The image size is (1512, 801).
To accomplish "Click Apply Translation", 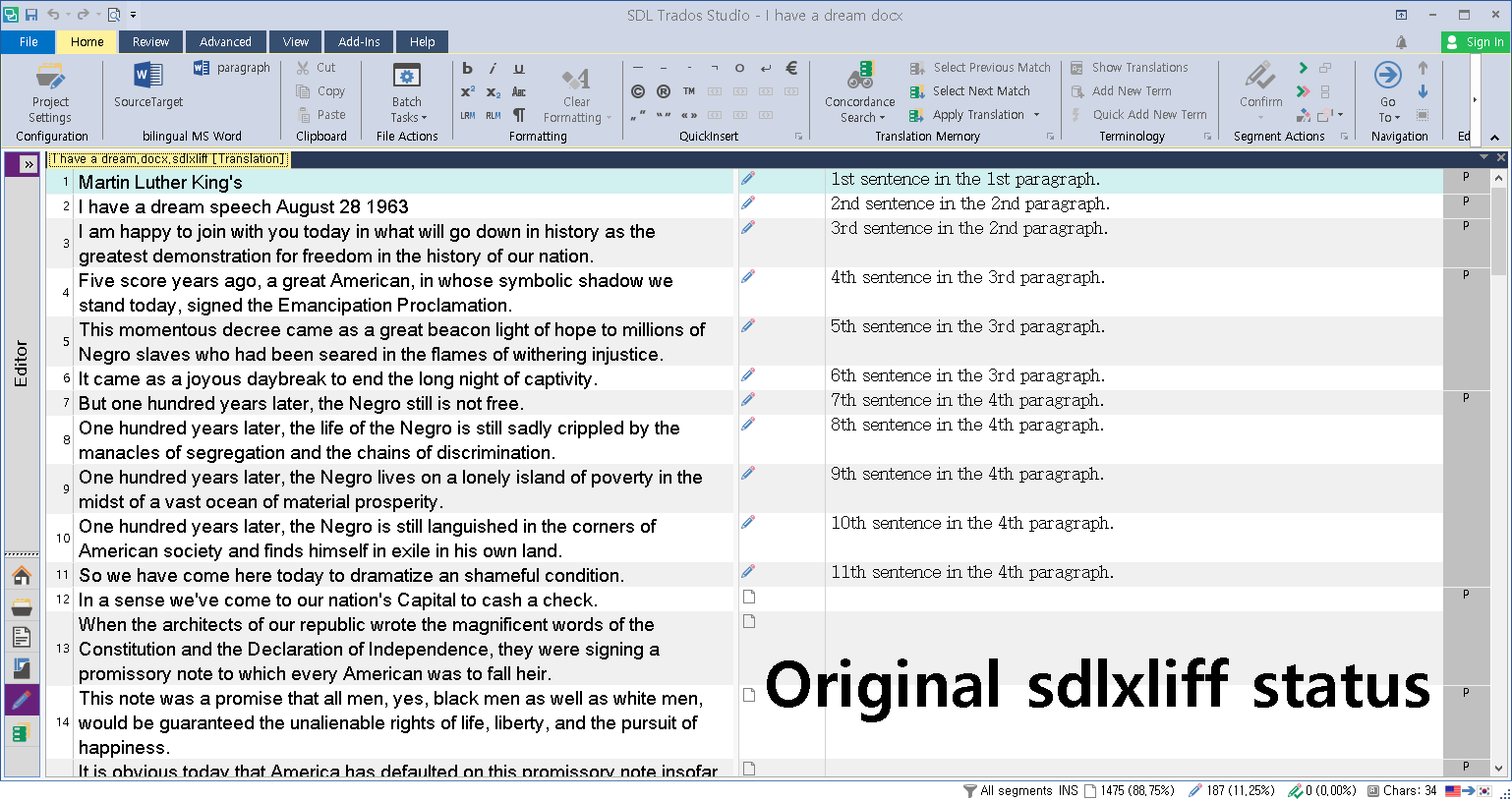I will point(967,115).
